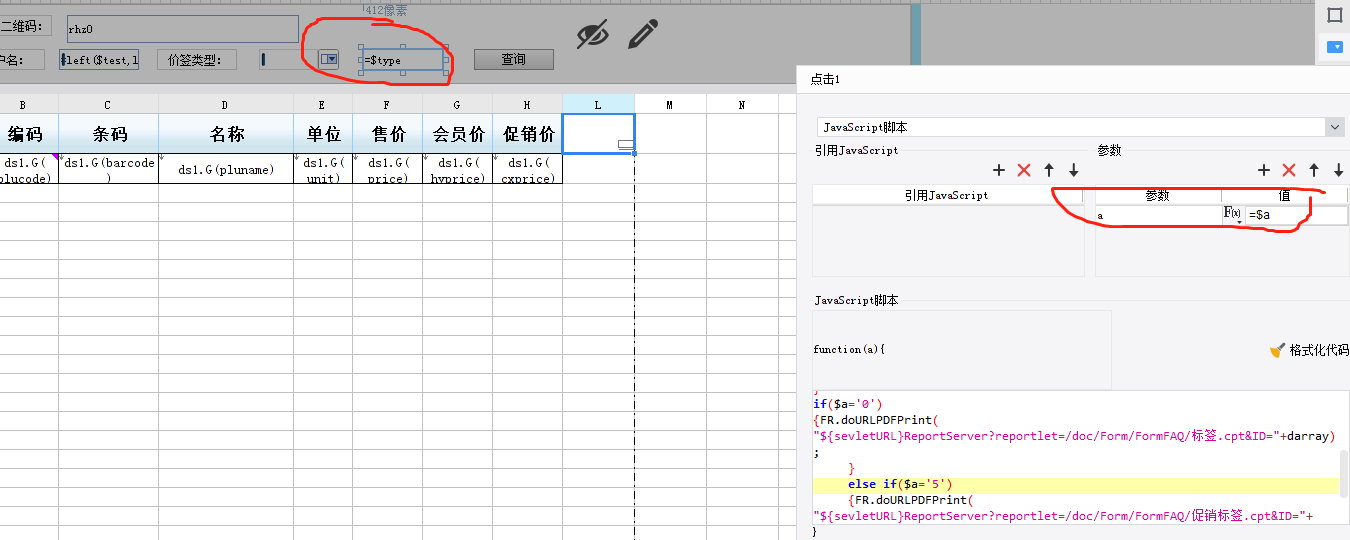The width and height of the screenshot is (1350, 540).
Task: Click the highlighted else if($a='5') line
Action: pyautogui.click(x=1076, y=485)
